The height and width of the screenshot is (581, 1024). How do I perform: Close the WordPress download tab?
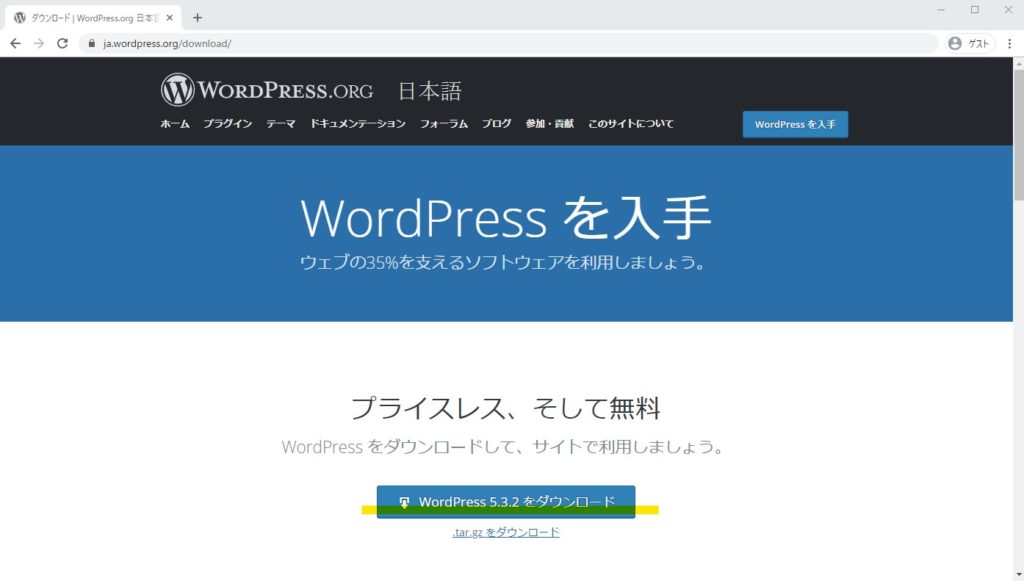170,18
